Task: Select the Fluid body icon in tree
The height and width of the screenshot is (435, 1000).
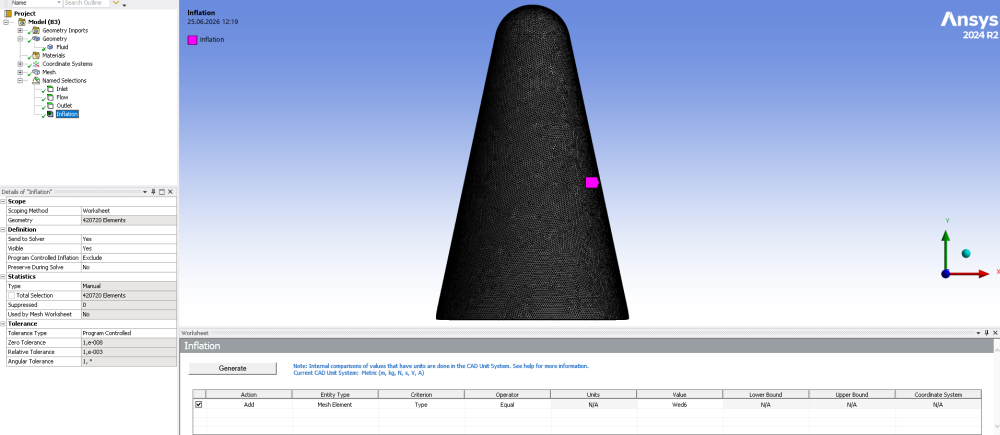Action: point(50,47)
